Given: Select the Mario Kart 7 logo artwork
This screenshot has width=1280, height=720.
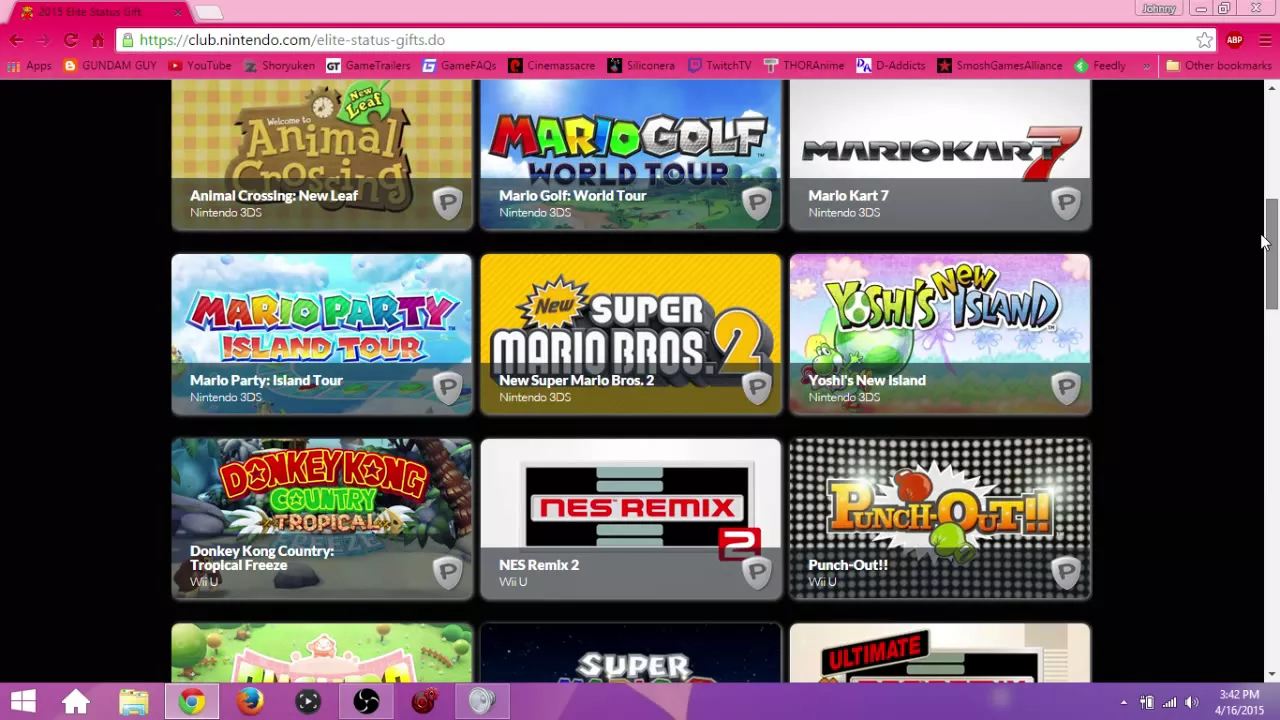Looking at the screenshot, I should coord(940,152).
